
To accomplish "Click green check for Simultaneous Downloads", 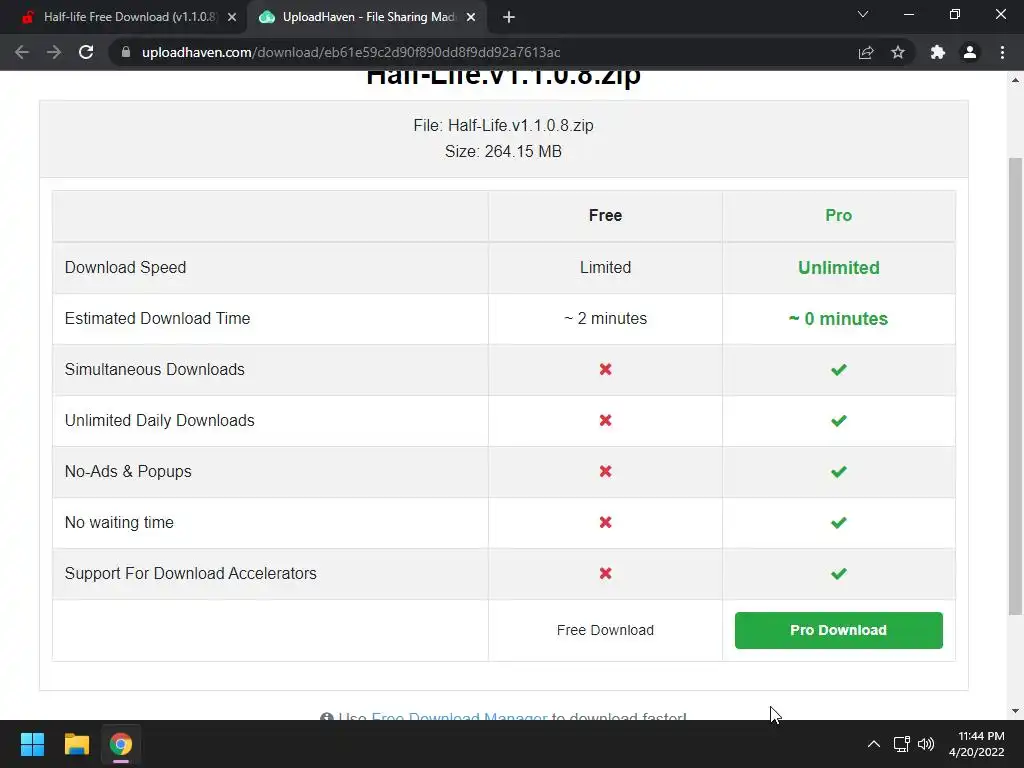I will 839,370.
